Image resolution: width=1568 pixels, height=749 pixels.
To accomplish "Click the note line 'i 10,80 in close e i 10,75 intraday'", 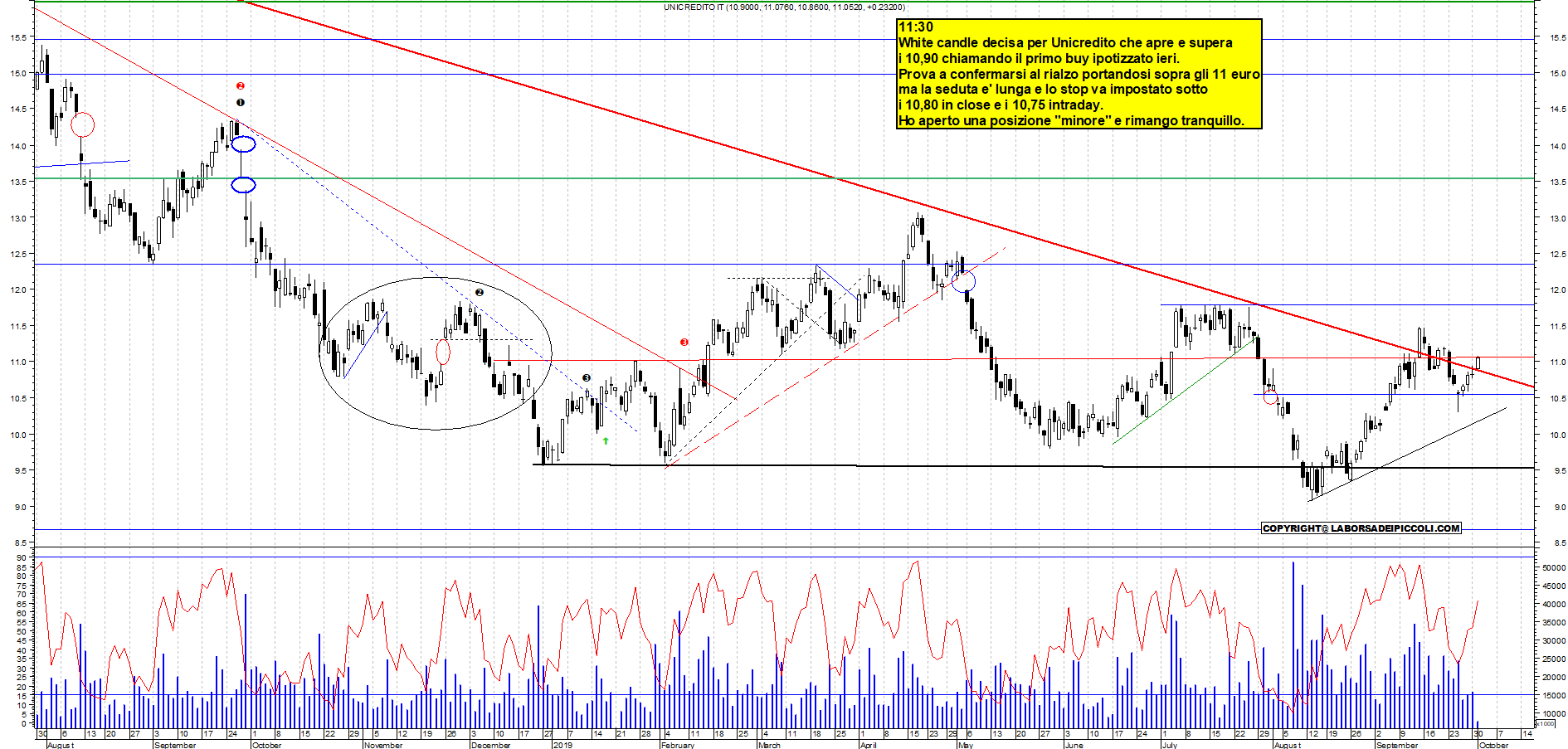I will [1001, 105].
